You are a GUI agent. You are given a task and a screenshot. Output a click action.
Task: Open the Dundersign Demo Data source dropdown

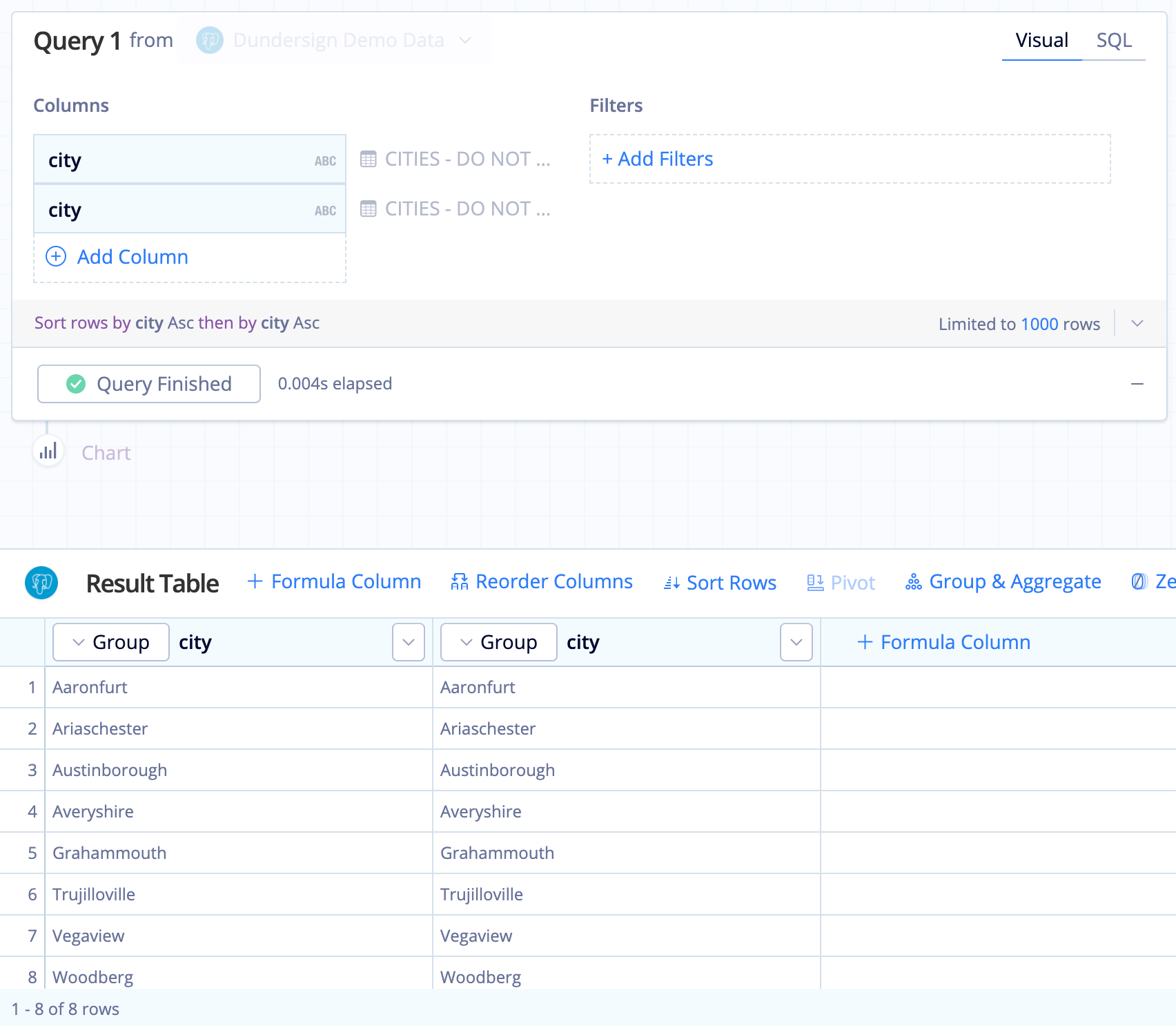(334, 40)
